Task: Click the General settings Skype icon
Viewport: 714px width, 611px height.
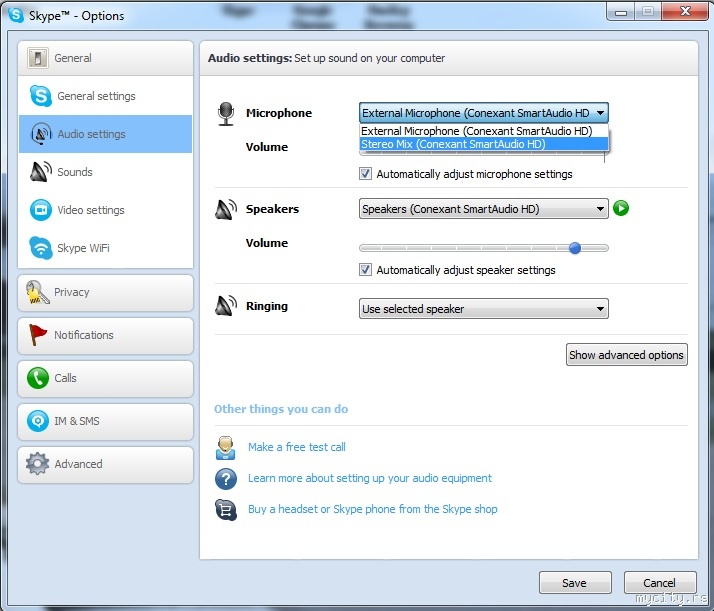Action: coord(41,96)
